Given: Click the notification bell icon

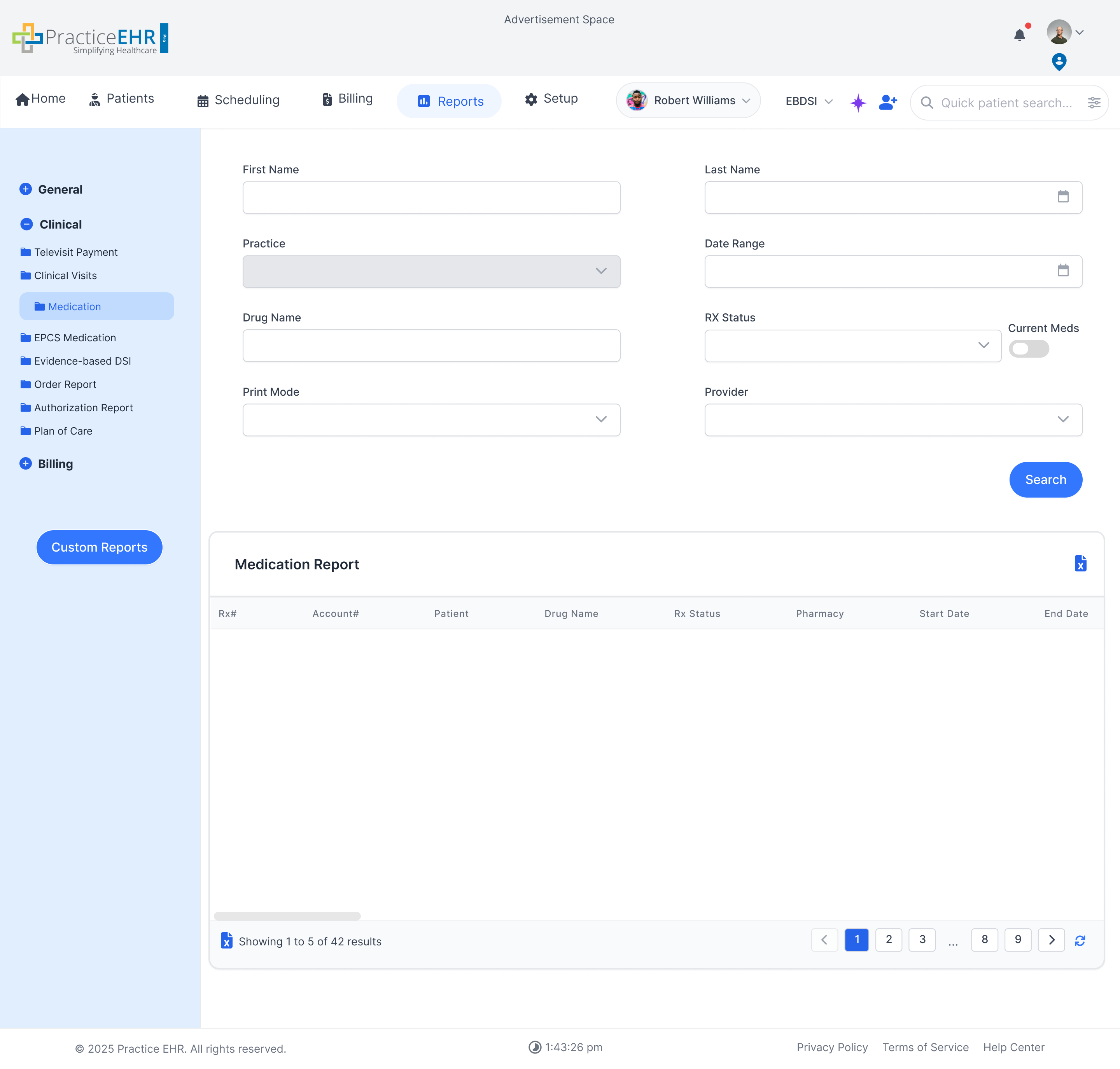Looking at the screenshot, I should [x=1019, y=35].
